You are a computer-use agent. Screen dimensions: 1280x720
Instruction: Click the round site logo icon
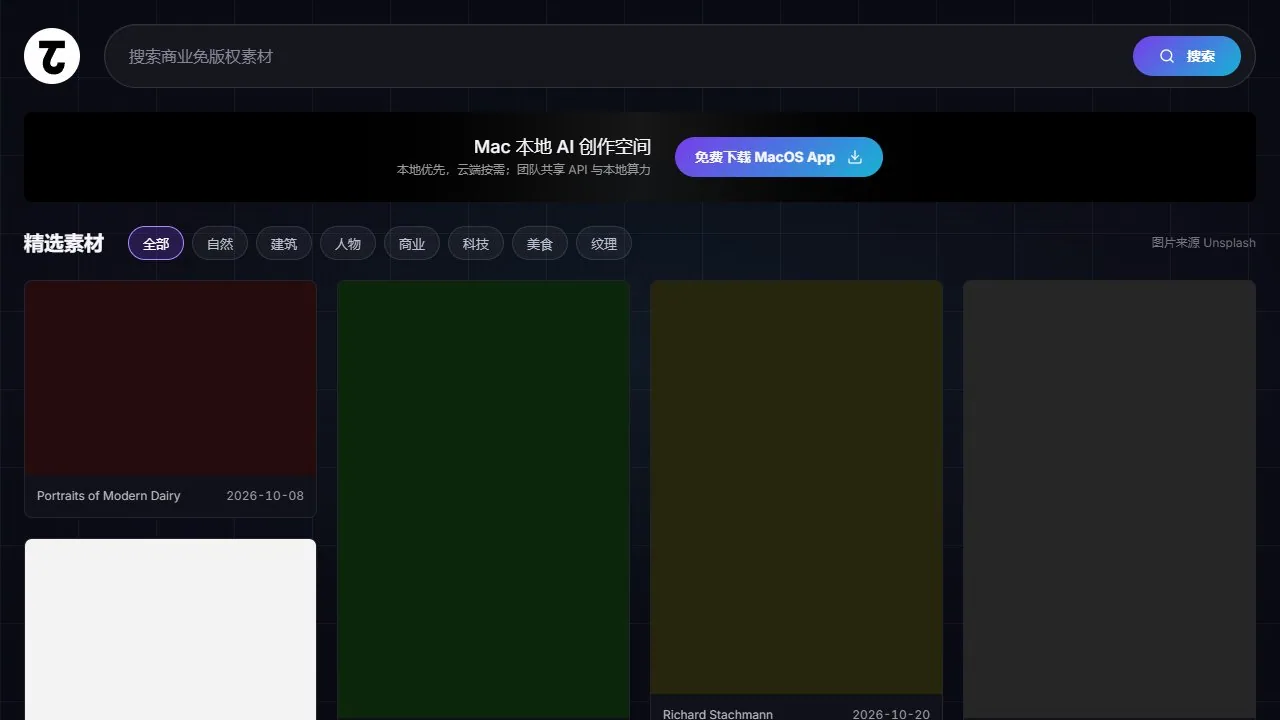coord(52,56)
